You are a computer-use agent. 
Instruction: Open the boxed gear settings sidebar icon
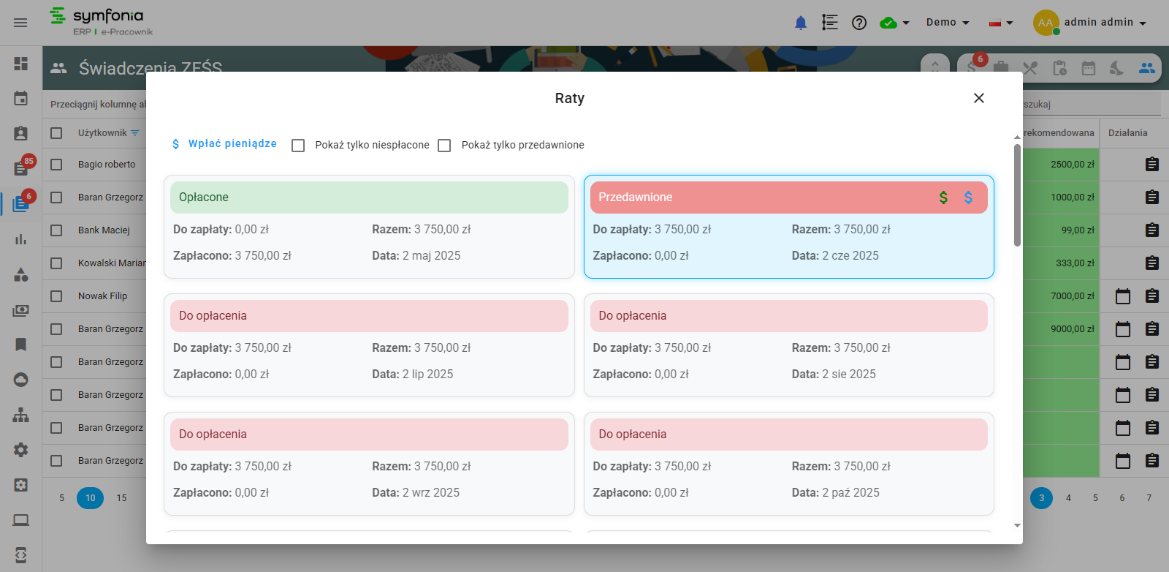21,485
